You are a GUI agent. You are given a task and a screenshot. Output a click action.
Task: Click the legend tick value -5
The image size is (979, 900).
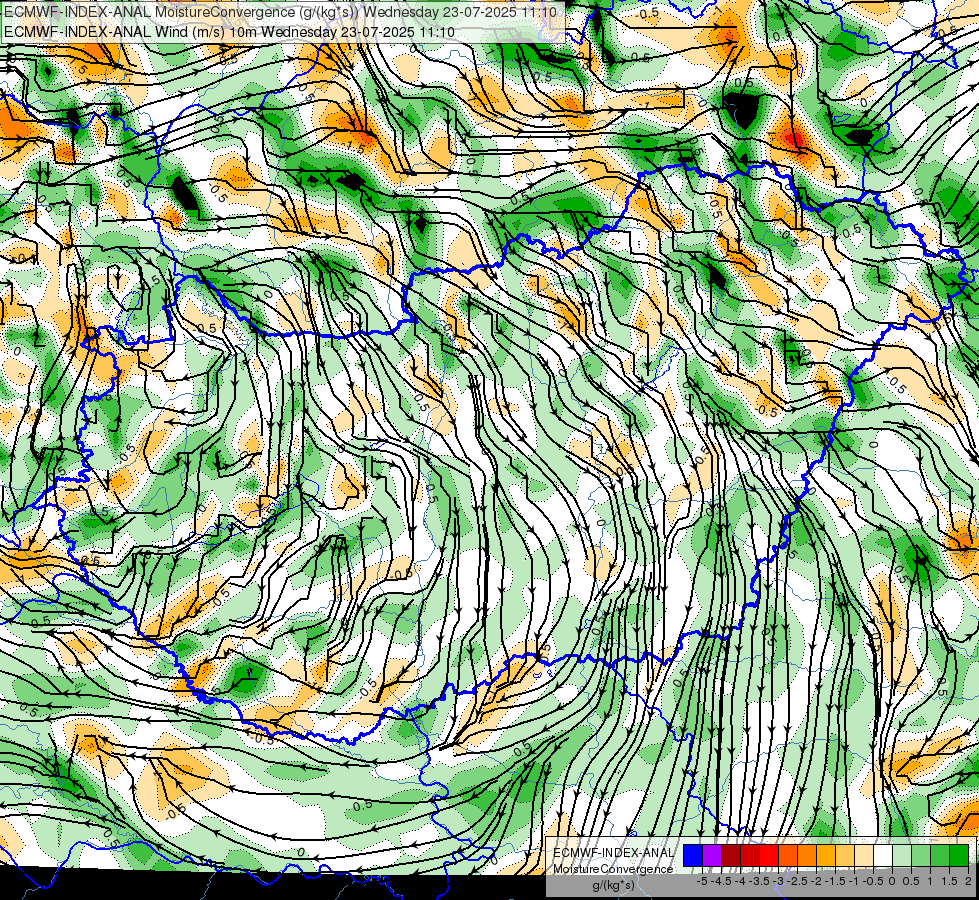[x=702, y=881]
